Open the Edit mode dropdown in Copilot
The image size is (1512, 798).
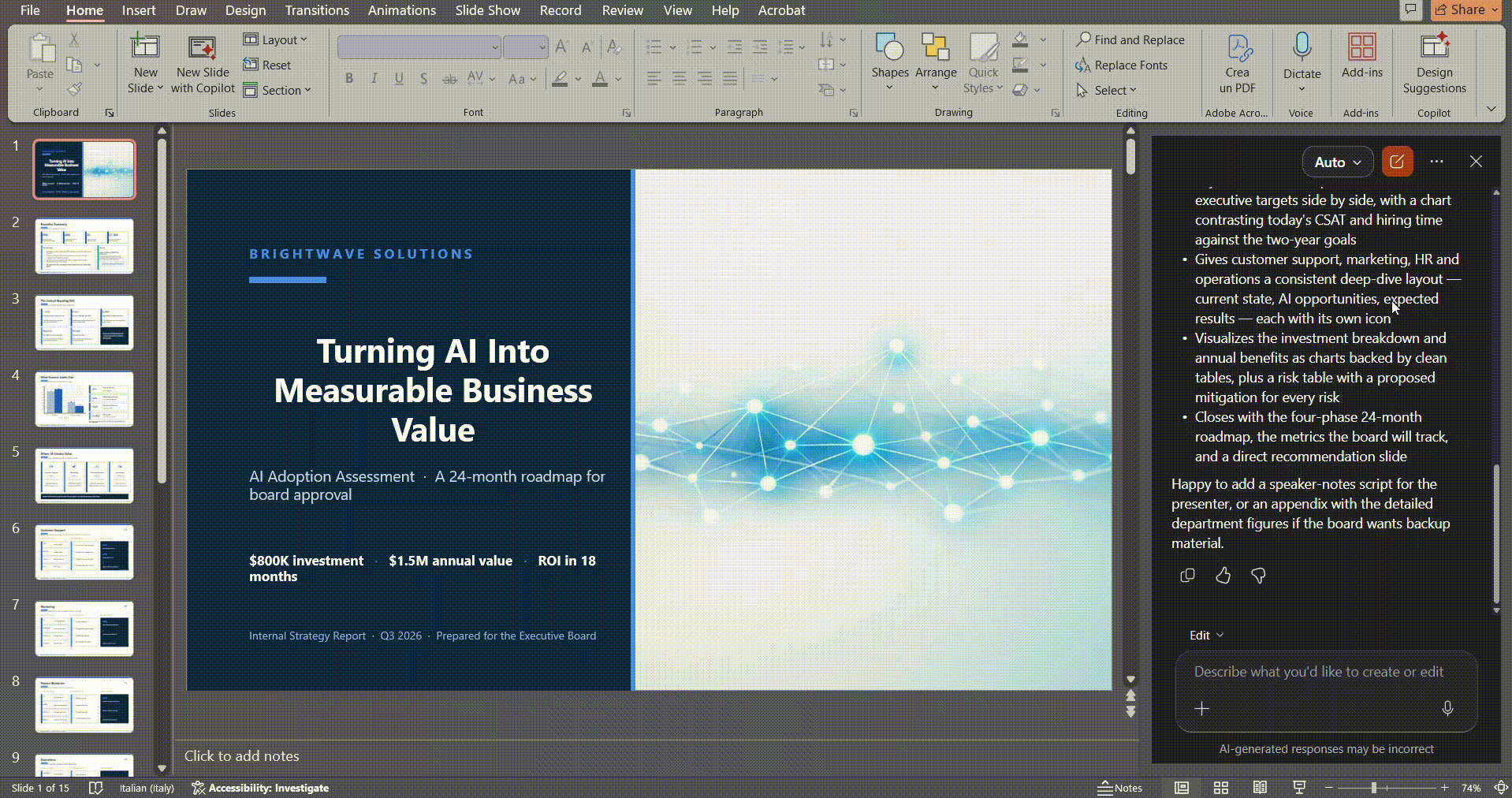[x=1206, y=636]
